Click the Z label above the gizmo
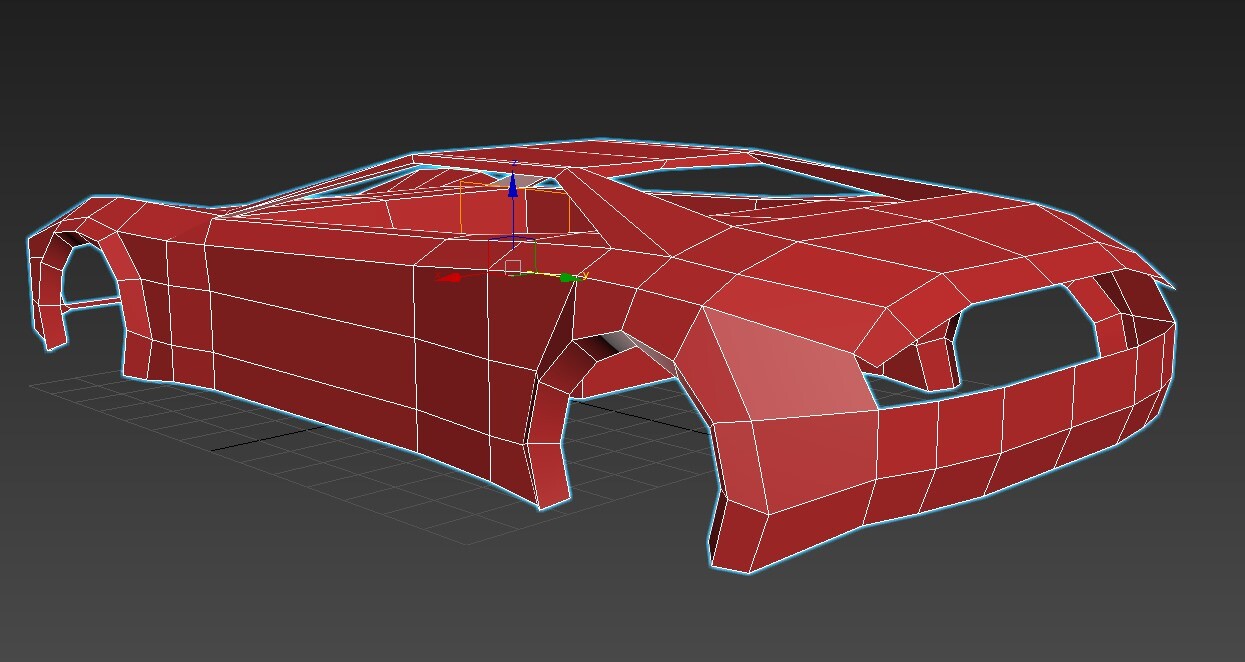This screenshot has width=1245, height=662. coord(515,163)
